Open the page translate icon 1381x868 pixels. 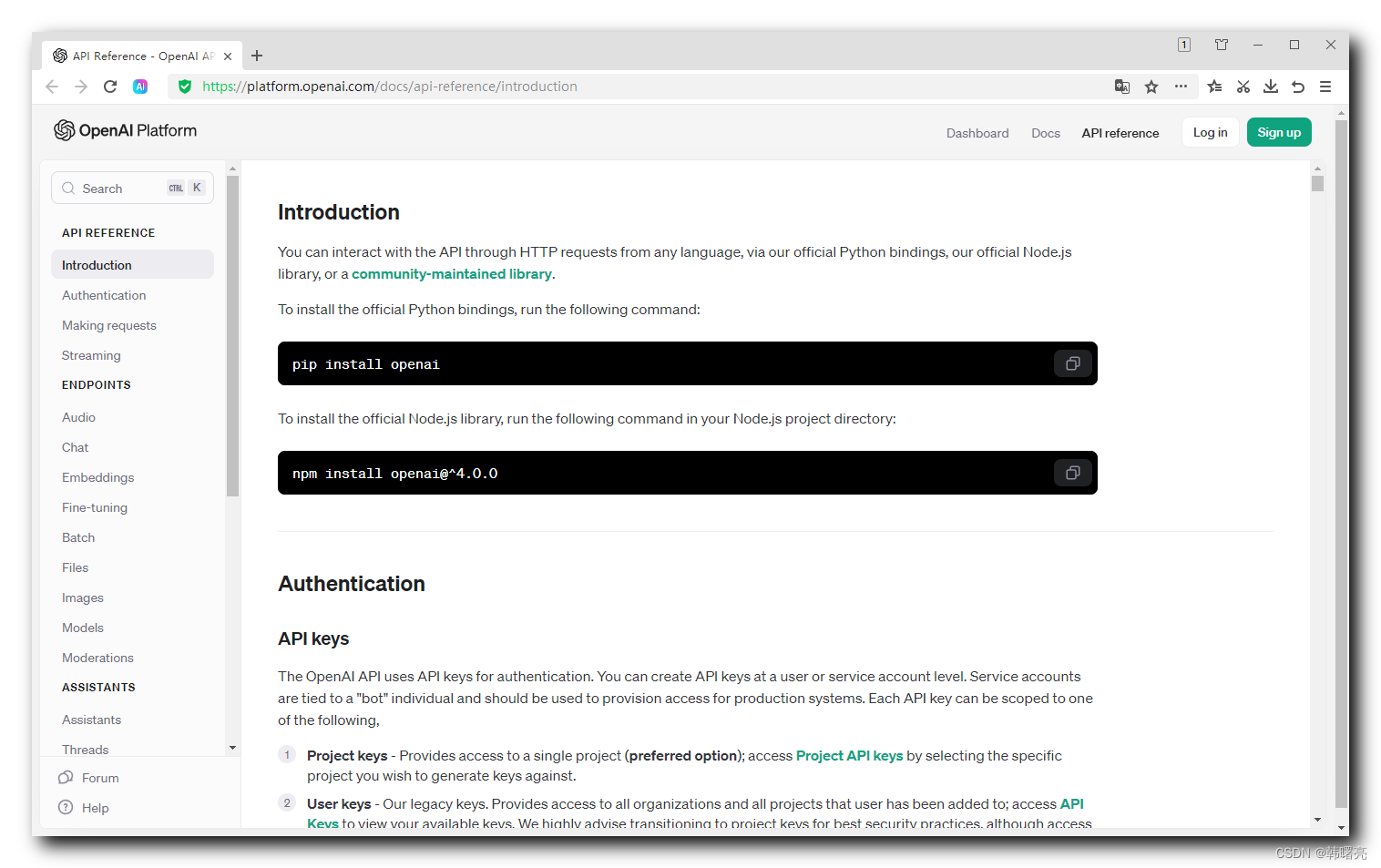[1122, 87]
